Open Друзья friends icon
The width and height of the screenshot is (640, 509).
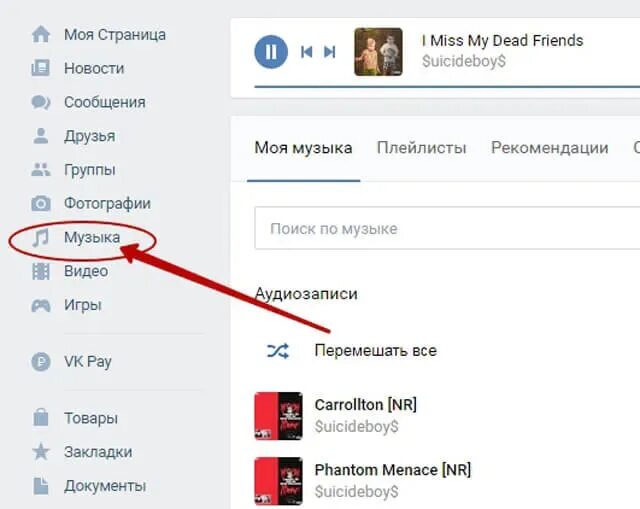[x=41, y=136]
